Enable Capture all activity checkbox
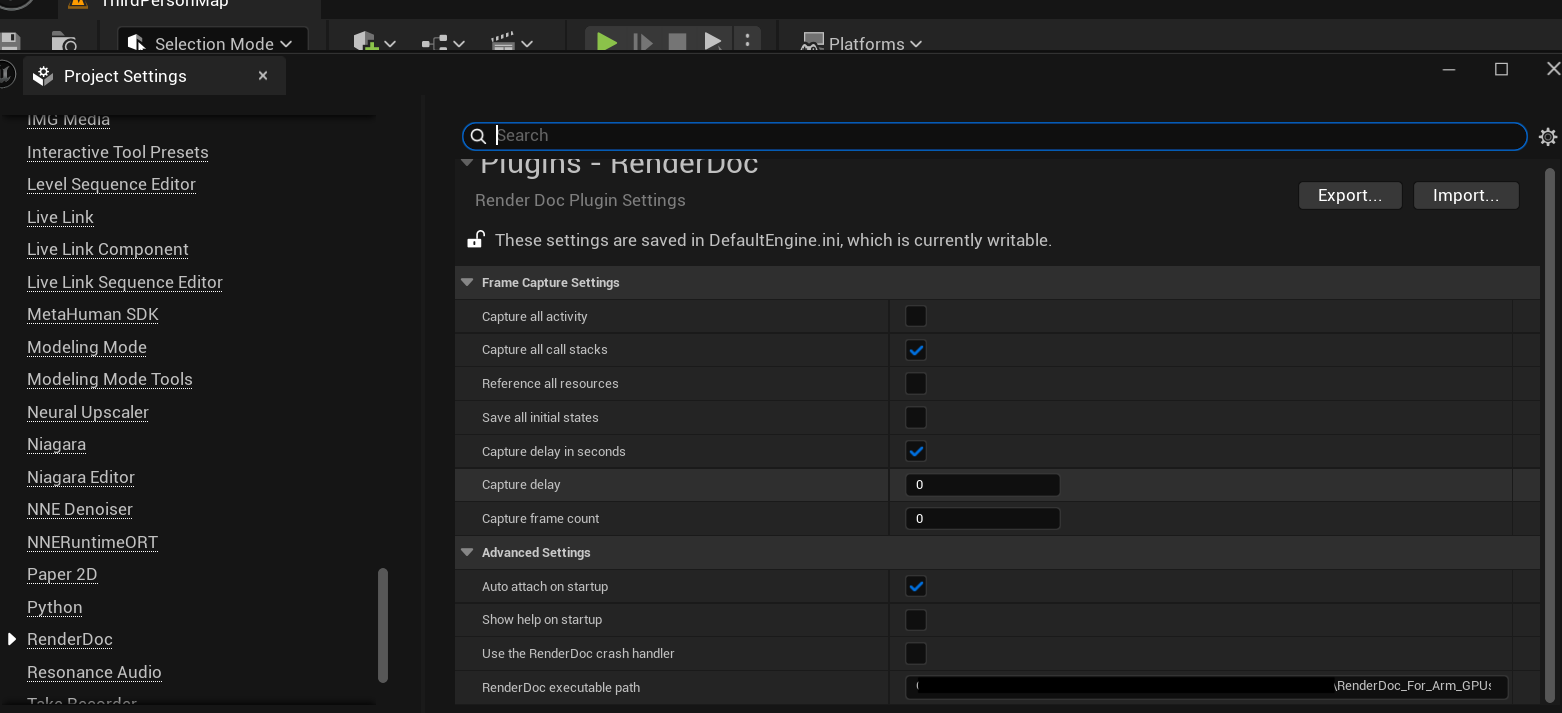Screen dimensions: 1562x713 click(915, 316)
